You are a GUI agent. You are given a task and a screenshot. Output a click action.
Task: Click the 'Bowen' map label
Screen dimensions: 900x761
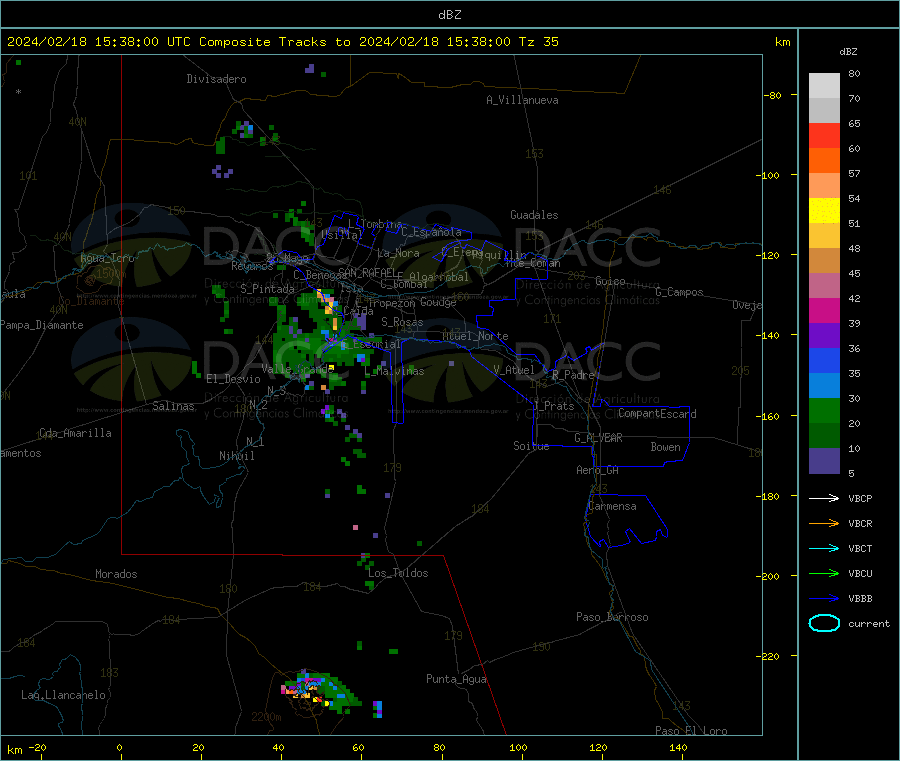click(666, 447)
